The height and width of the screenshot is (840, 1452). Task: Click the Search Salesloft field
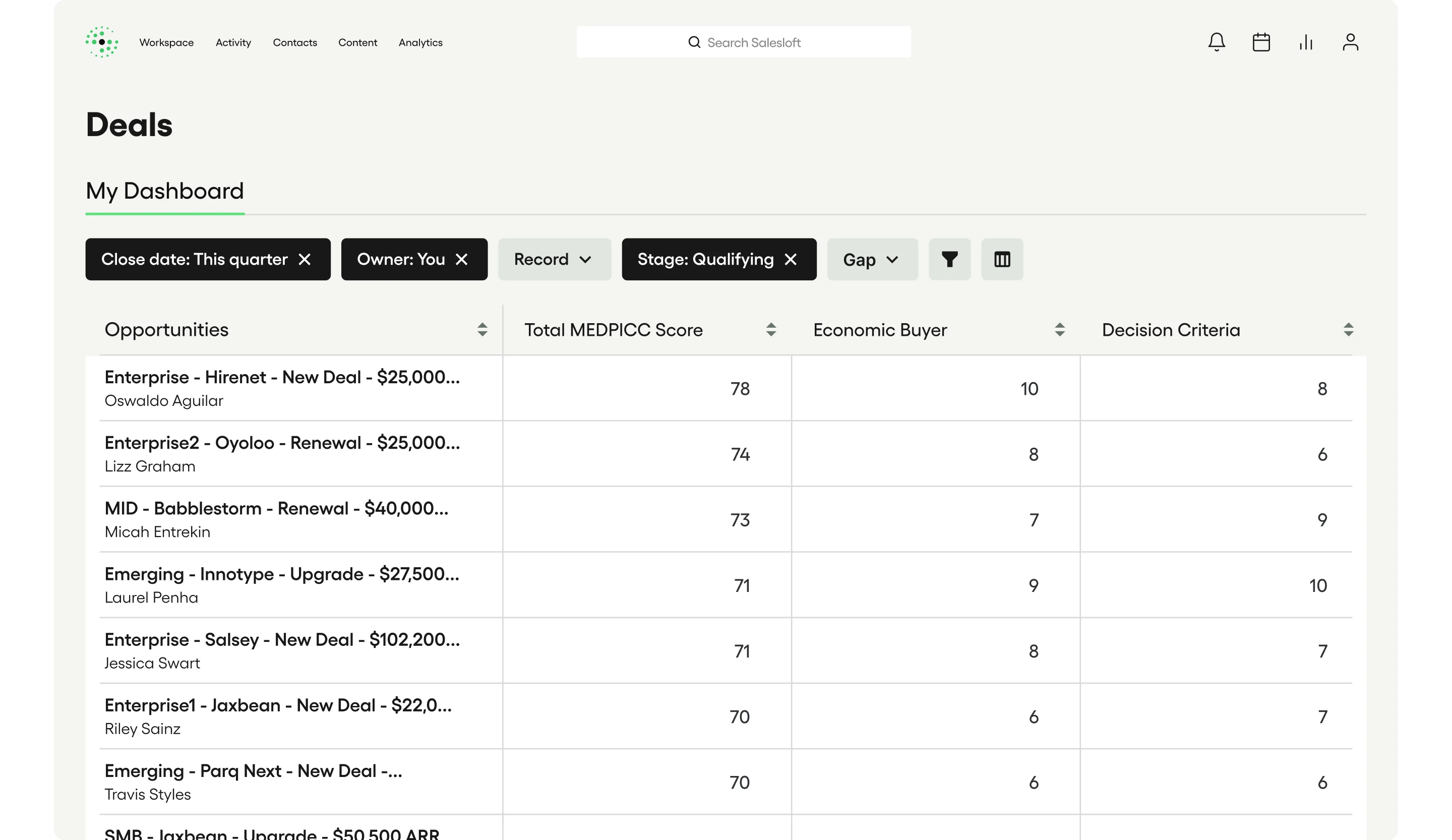coord(744,42)
